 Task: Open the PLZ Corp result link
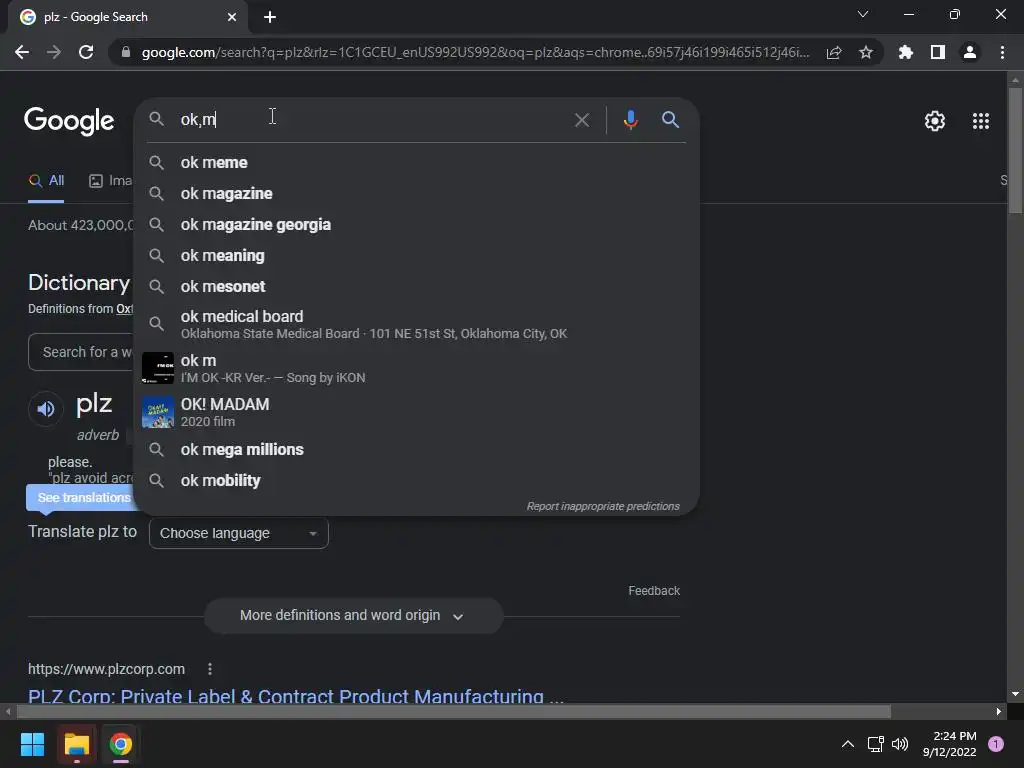click(x=296, y=696)
